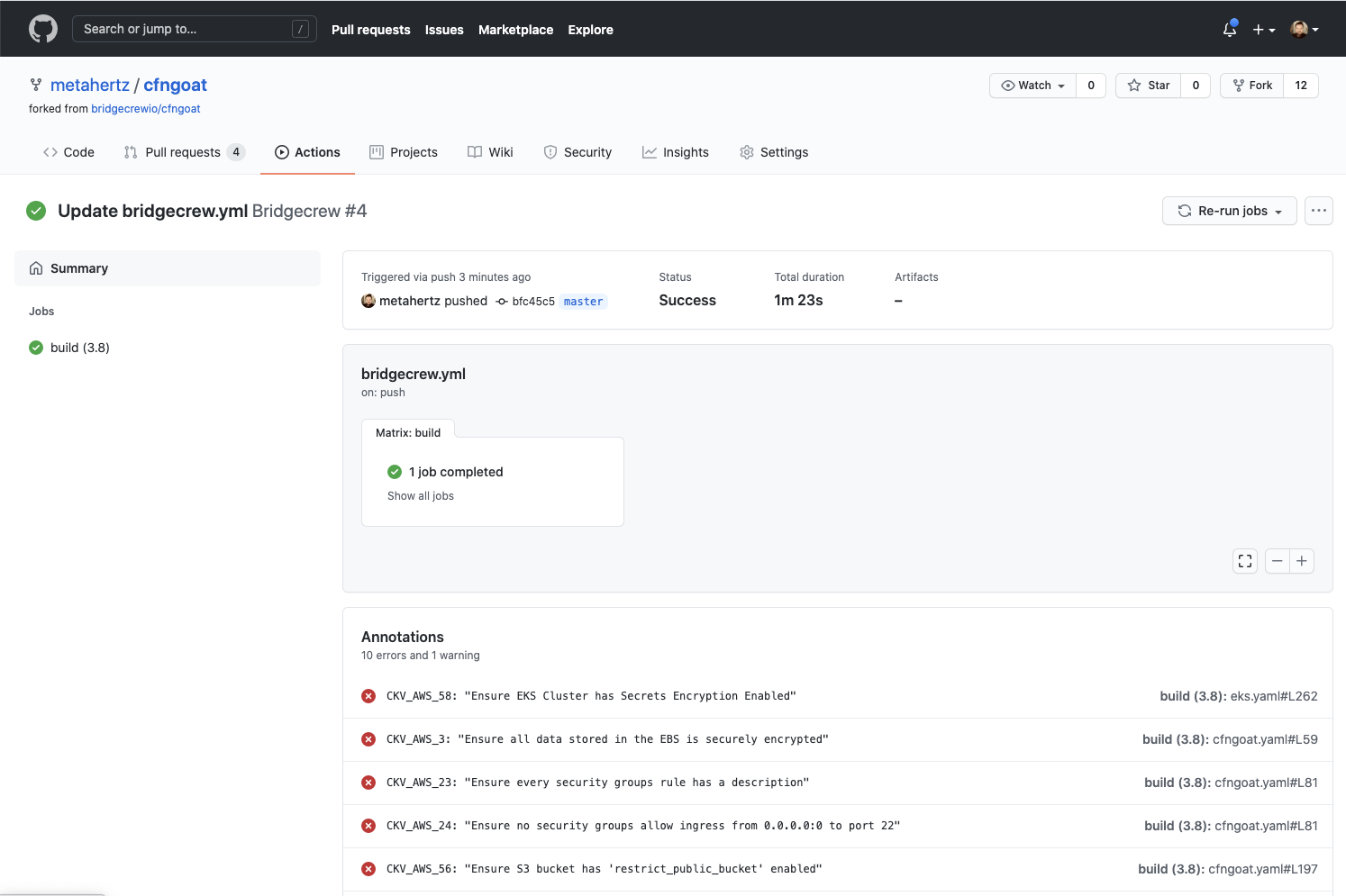Open the Re-run jobs dropdown
The width and height of the screenshot is (1346, 896).
(x=1230, y=211)
